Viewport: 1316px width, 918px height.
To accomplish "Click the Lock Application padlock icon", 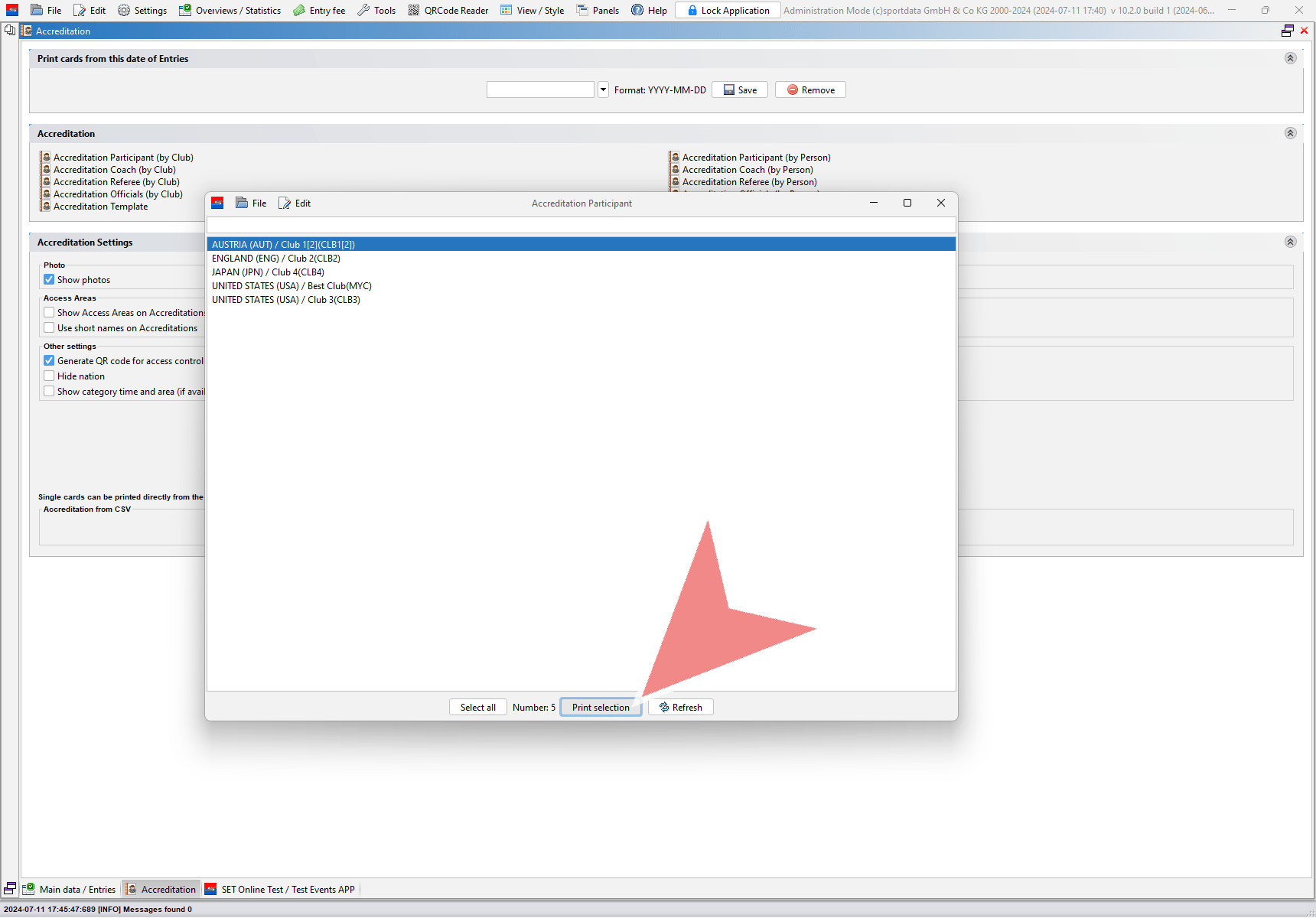I will point(692,10).
